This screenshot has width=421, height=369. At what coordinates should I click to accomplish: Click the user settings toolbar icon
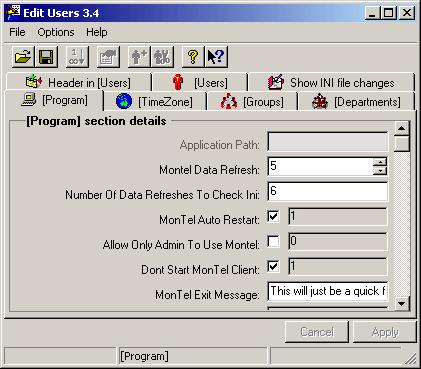point(162,57)
